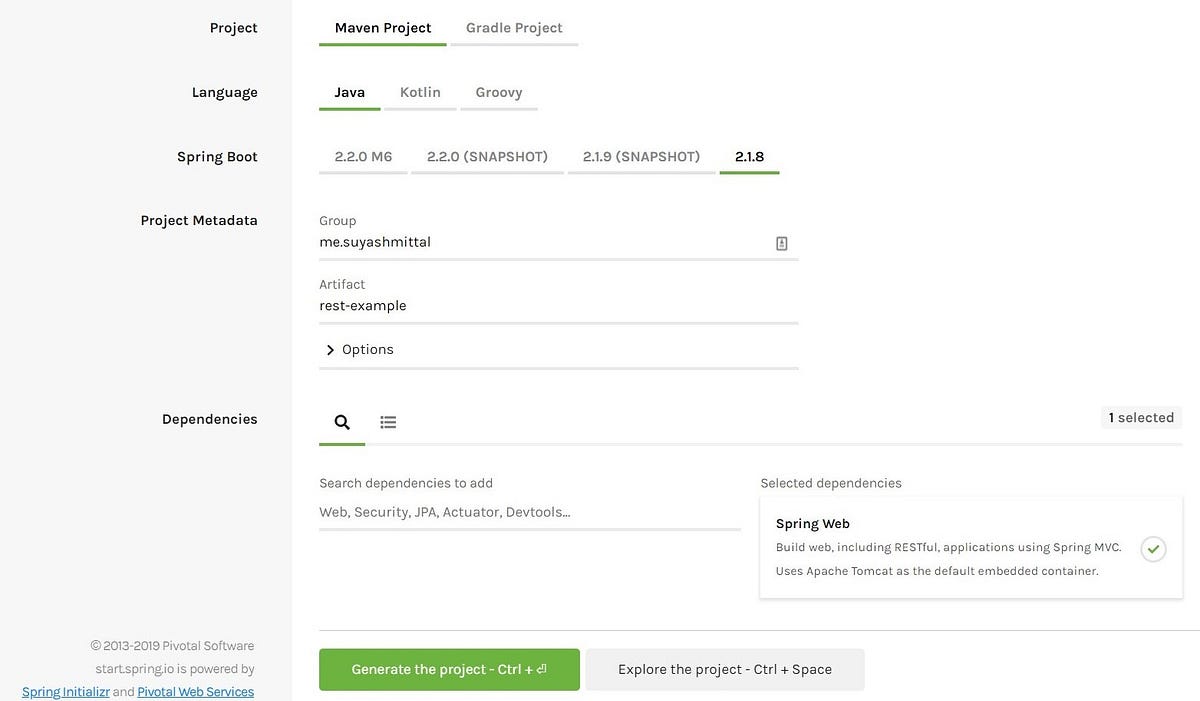Click the 1 selected badge
Screen dimensions: 1200x701
(x=1141, y=417)
